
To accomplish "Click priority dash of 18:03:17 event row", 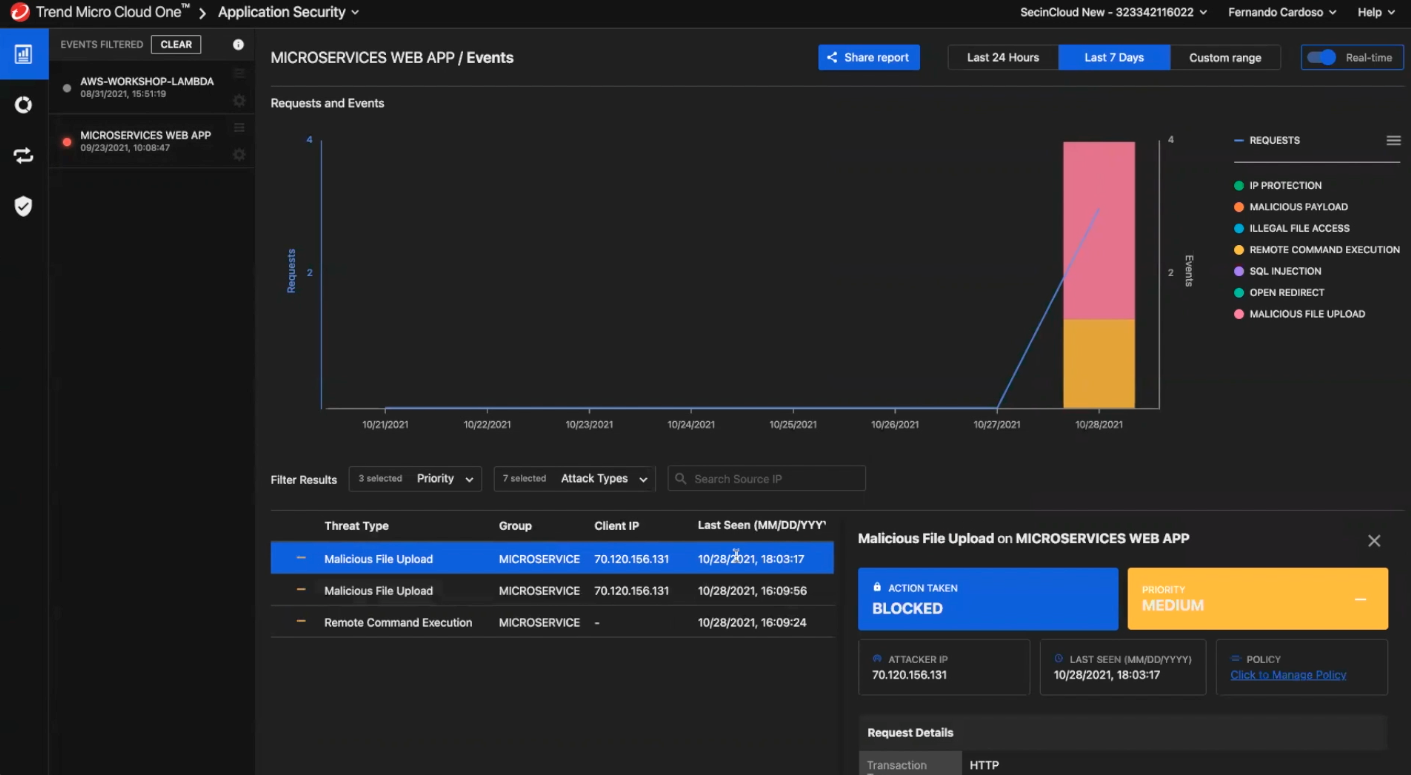I will click(301, 558).
